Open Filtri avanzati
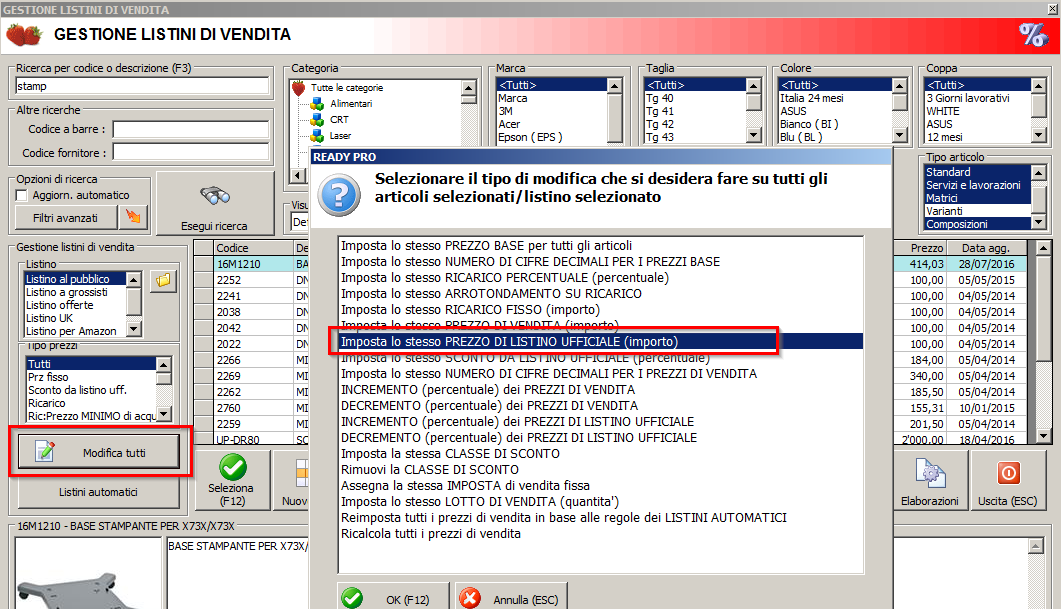The height and width of the screenshot is (609, 1061). point(66,218)
